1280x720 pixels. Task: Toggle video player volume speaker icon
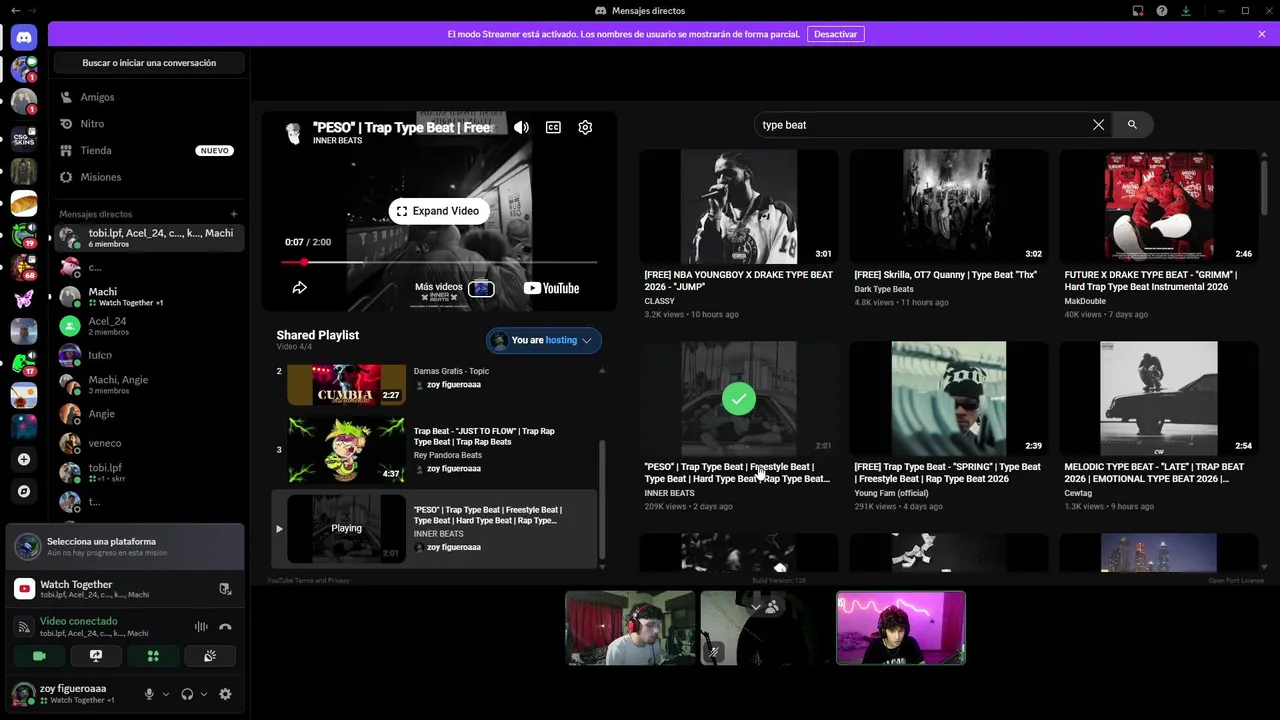[521, 127]
